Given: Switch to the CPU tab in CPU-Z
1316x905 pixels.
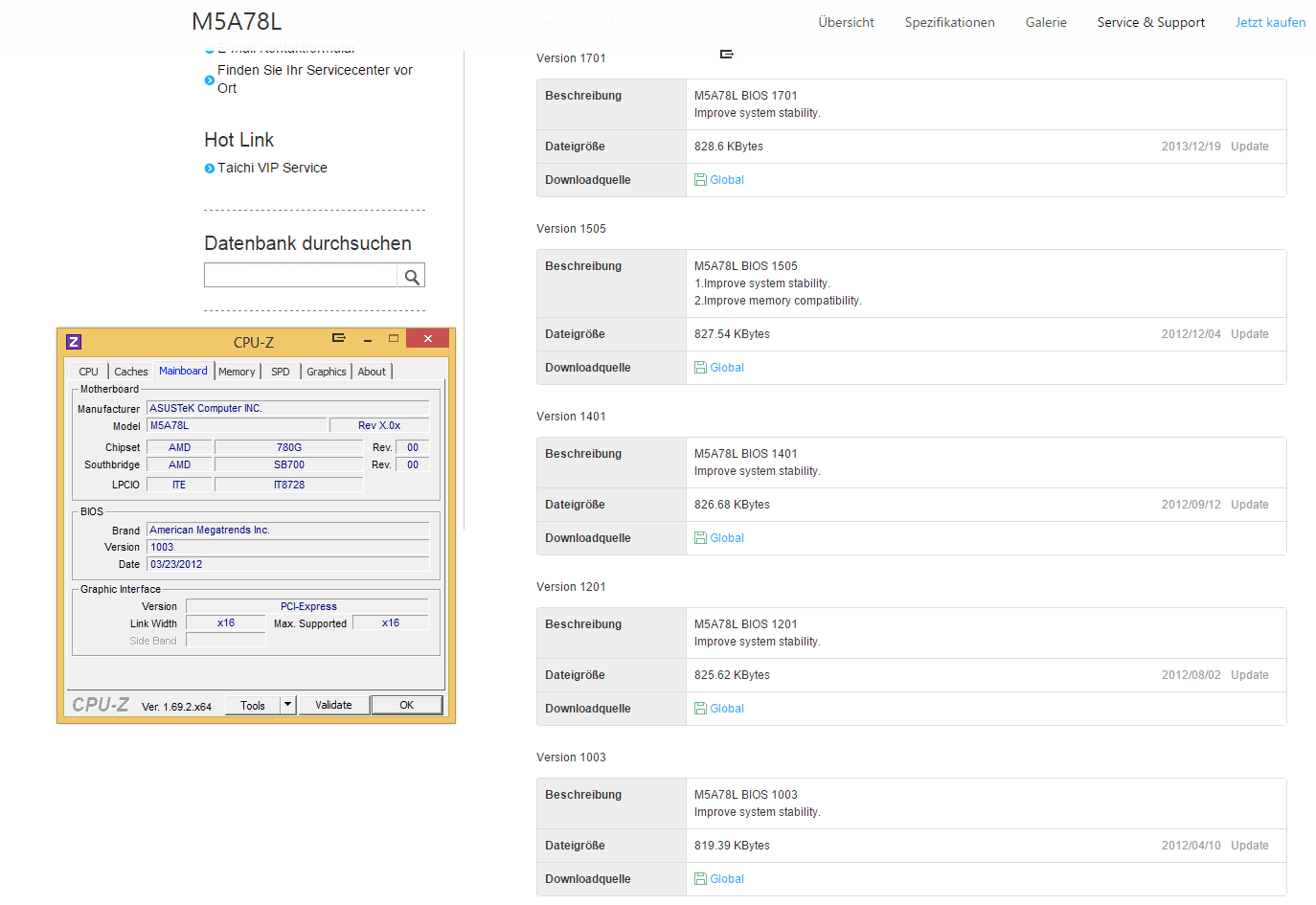Looking at the screenshot, I should click(x=88, y=372).
